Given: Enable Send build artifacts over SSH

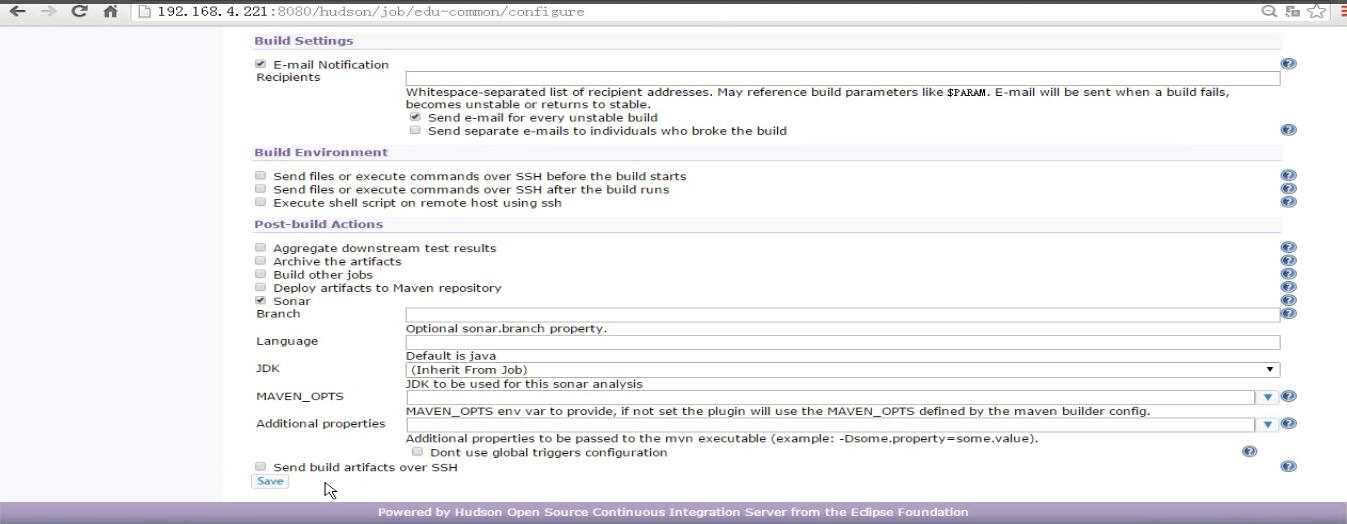Looking at the screenshot, I should coord(261,466).
